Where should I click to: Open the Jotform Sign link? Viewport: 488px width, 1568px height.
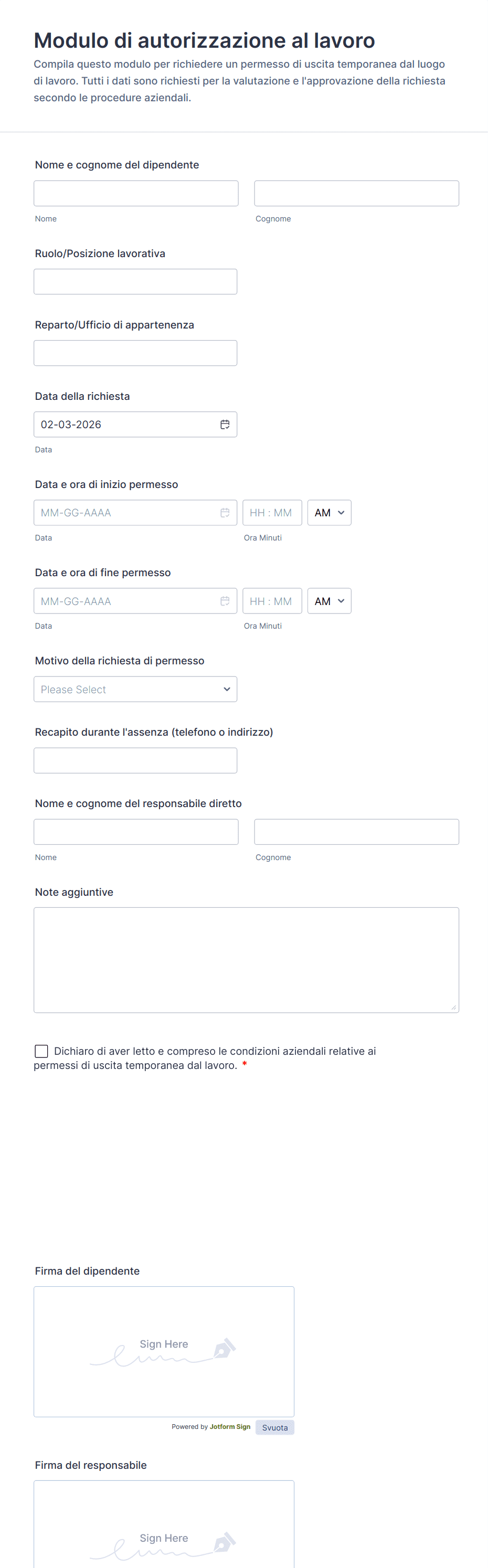click(230, 1426)
